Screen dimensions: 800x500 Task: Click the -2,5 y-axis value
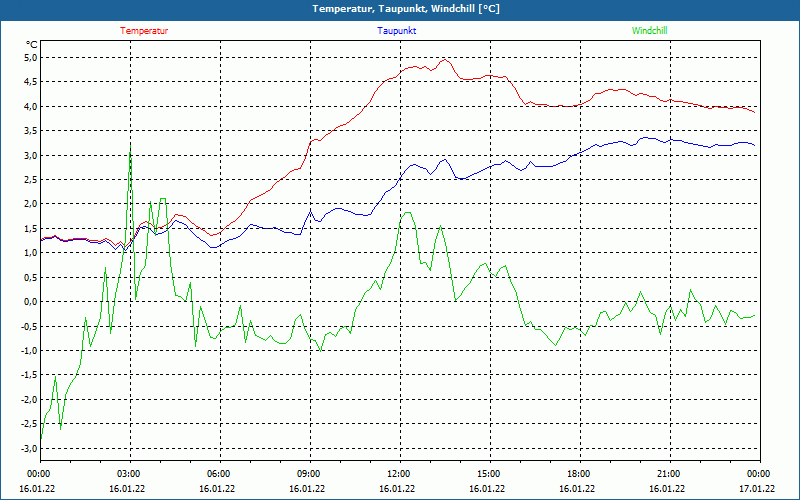click(x=30, y=424)
